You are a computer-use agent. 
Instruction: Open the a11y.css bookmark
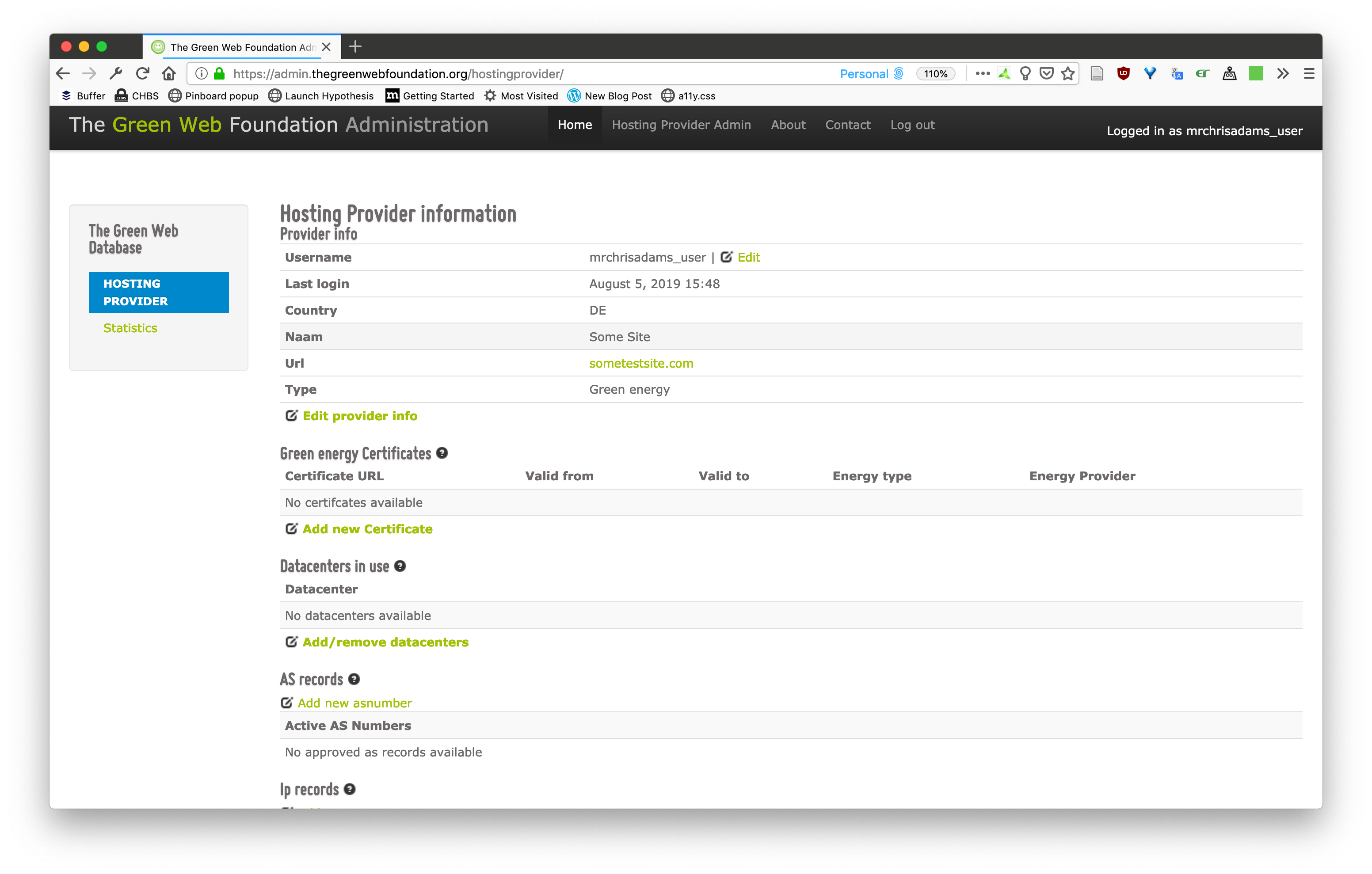[x=688, y=96]
